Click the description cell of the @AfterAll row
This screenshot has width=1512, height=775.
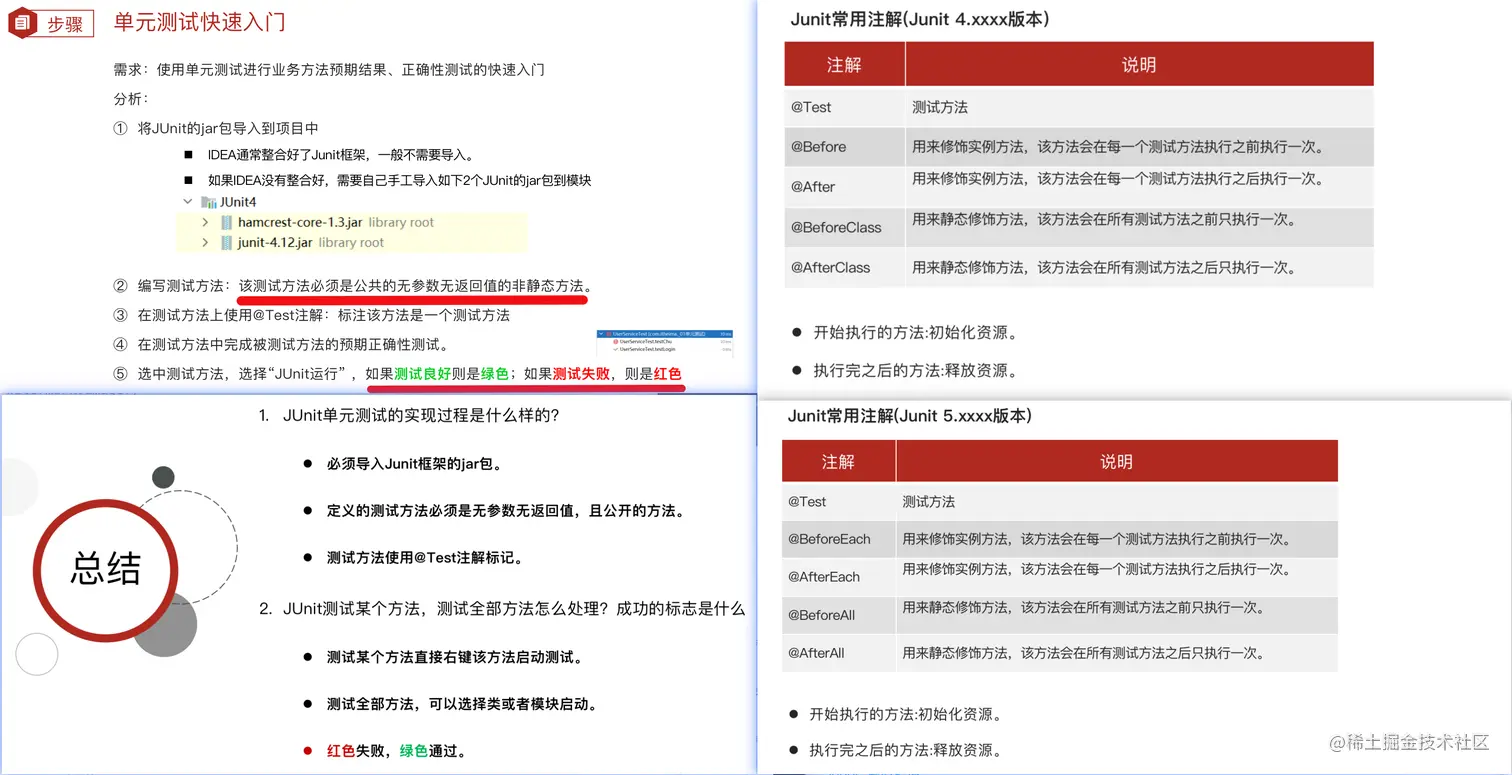coord(1117,653)
